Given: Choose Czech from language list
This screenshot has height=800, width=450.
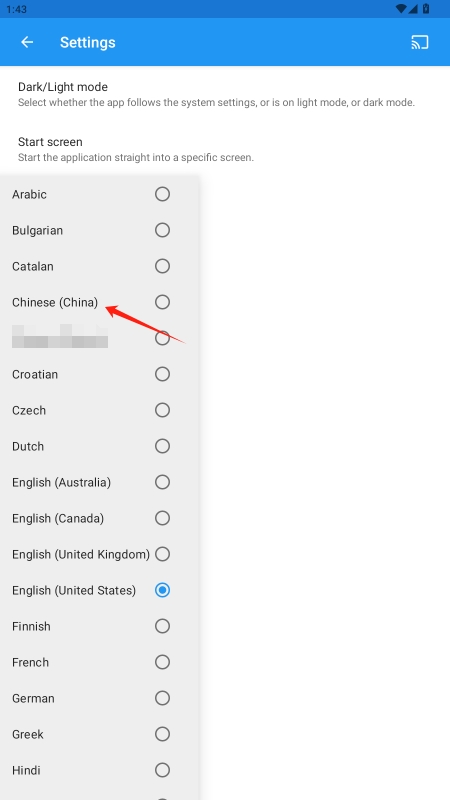Looking at the screenshot, I should tap(99, 410).
